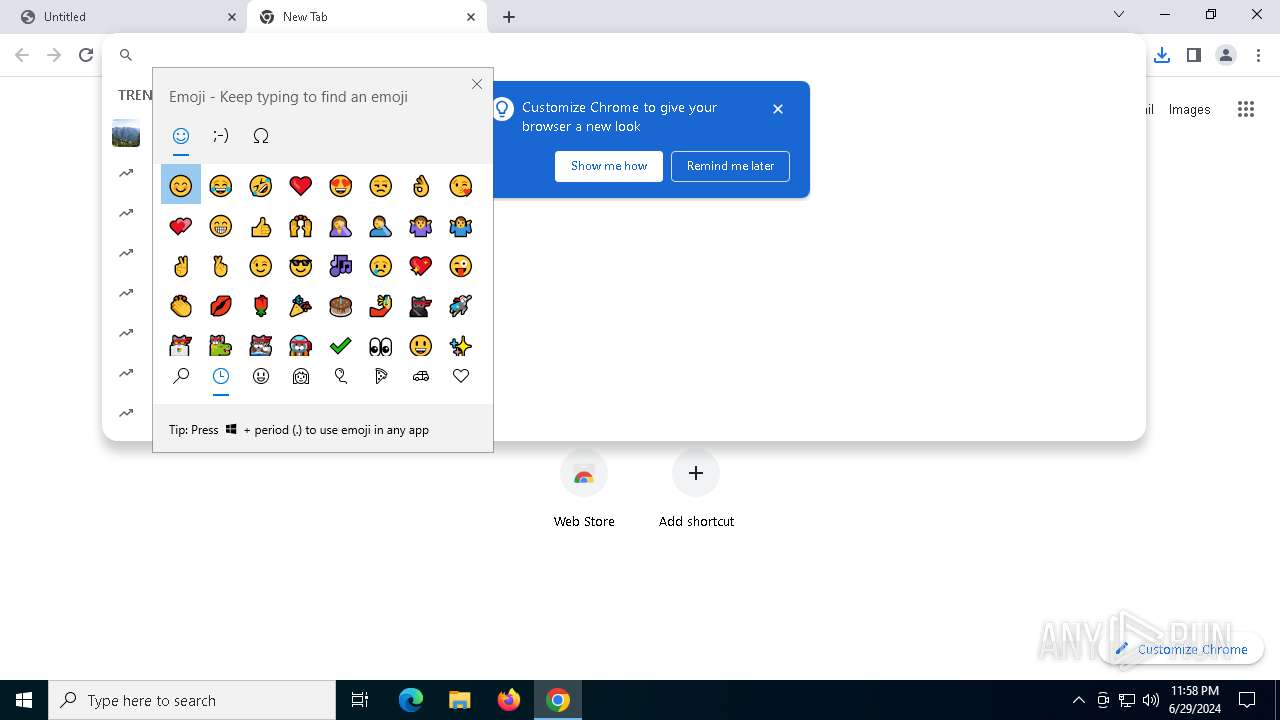
Task: Open the Google apps grid
Action: [x=1246, y=110]
